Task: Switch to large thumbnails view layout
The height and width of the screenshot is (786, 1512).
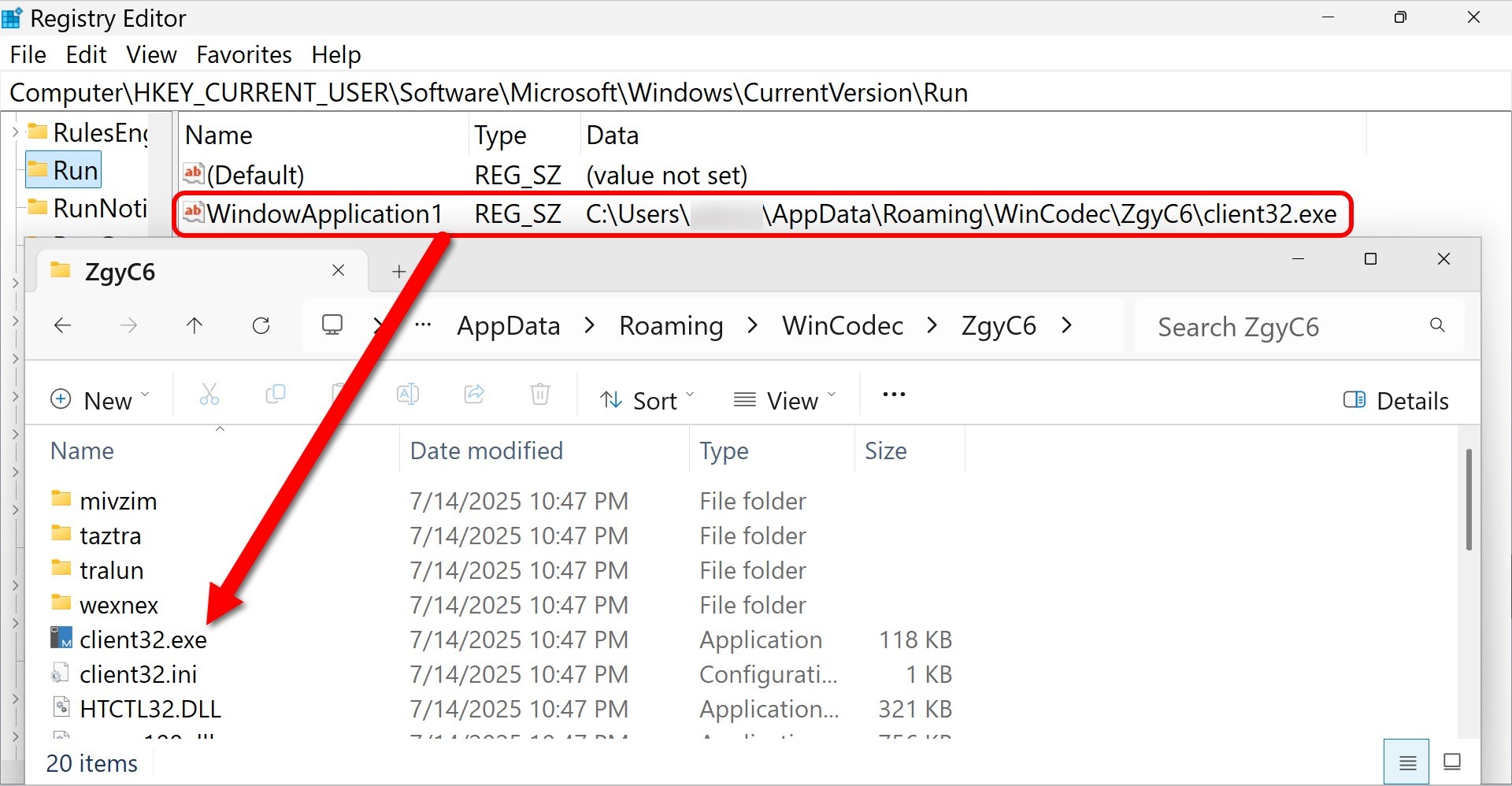Action: click(x=1452, y=762)
